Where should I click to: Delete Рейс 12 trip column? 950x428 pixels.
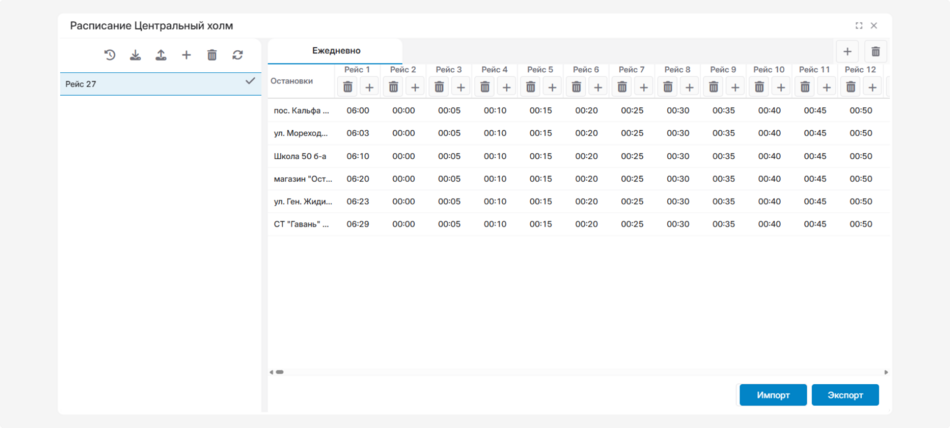pos(850,87)
